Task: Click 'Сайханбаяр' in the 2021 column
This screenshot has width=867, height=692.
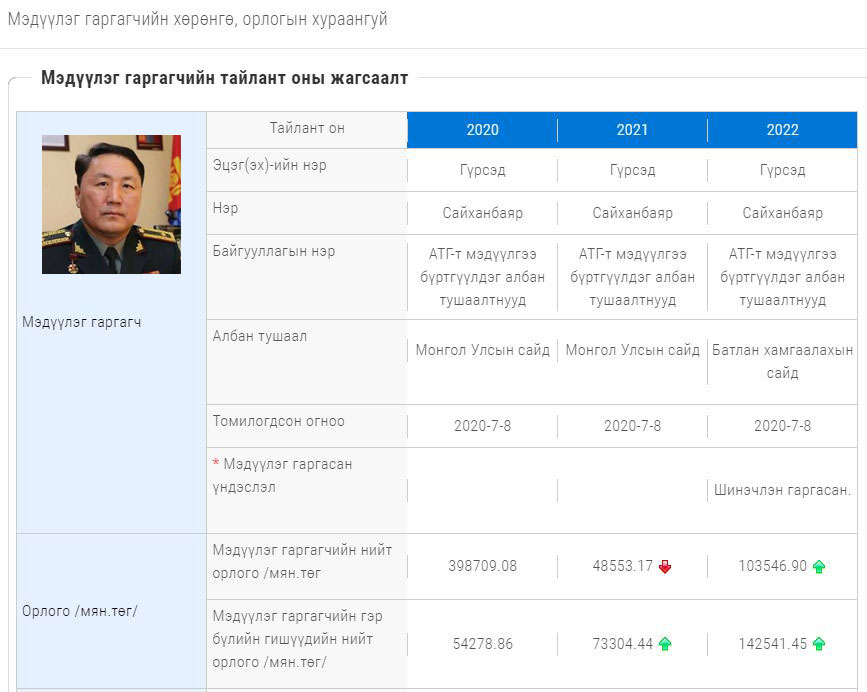Action: (x=632, y=213)
